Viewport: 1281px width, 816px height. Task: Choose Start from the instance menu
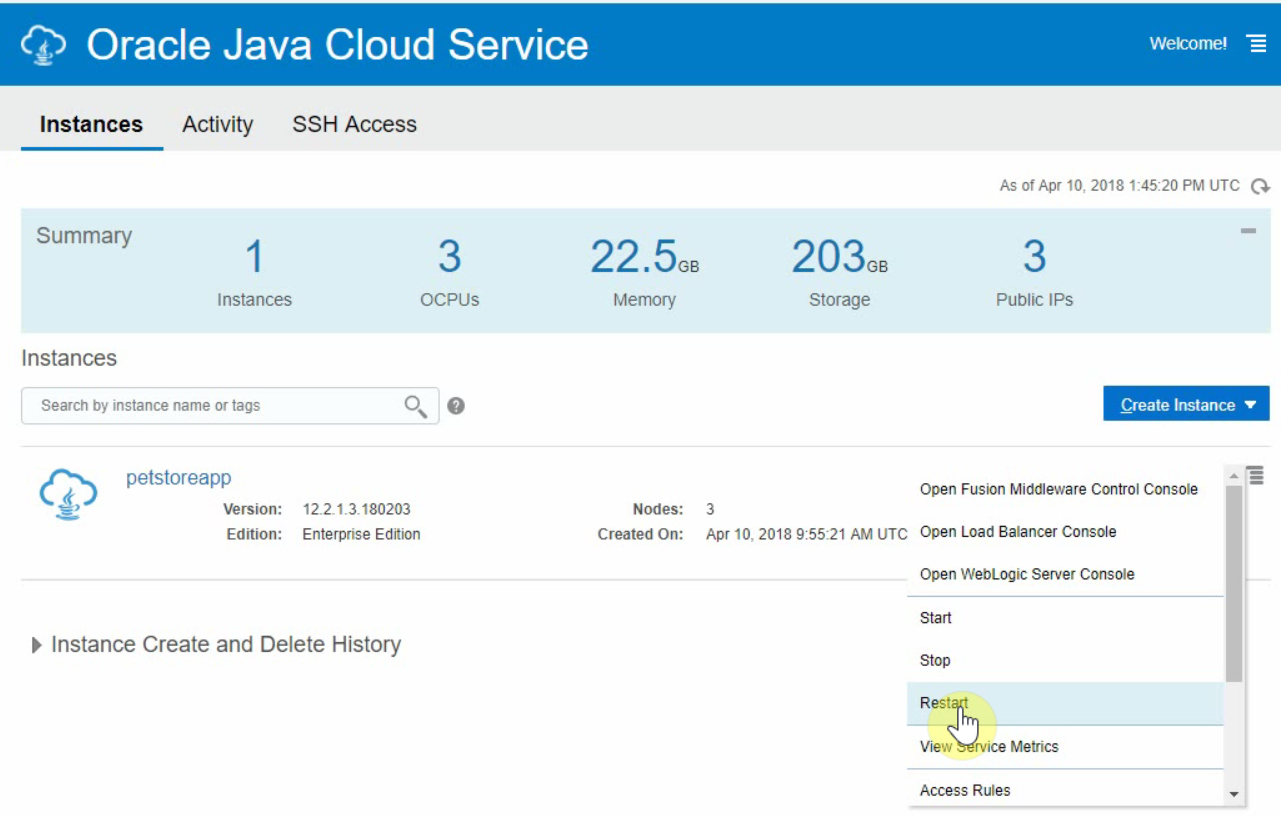point(1065,618)
